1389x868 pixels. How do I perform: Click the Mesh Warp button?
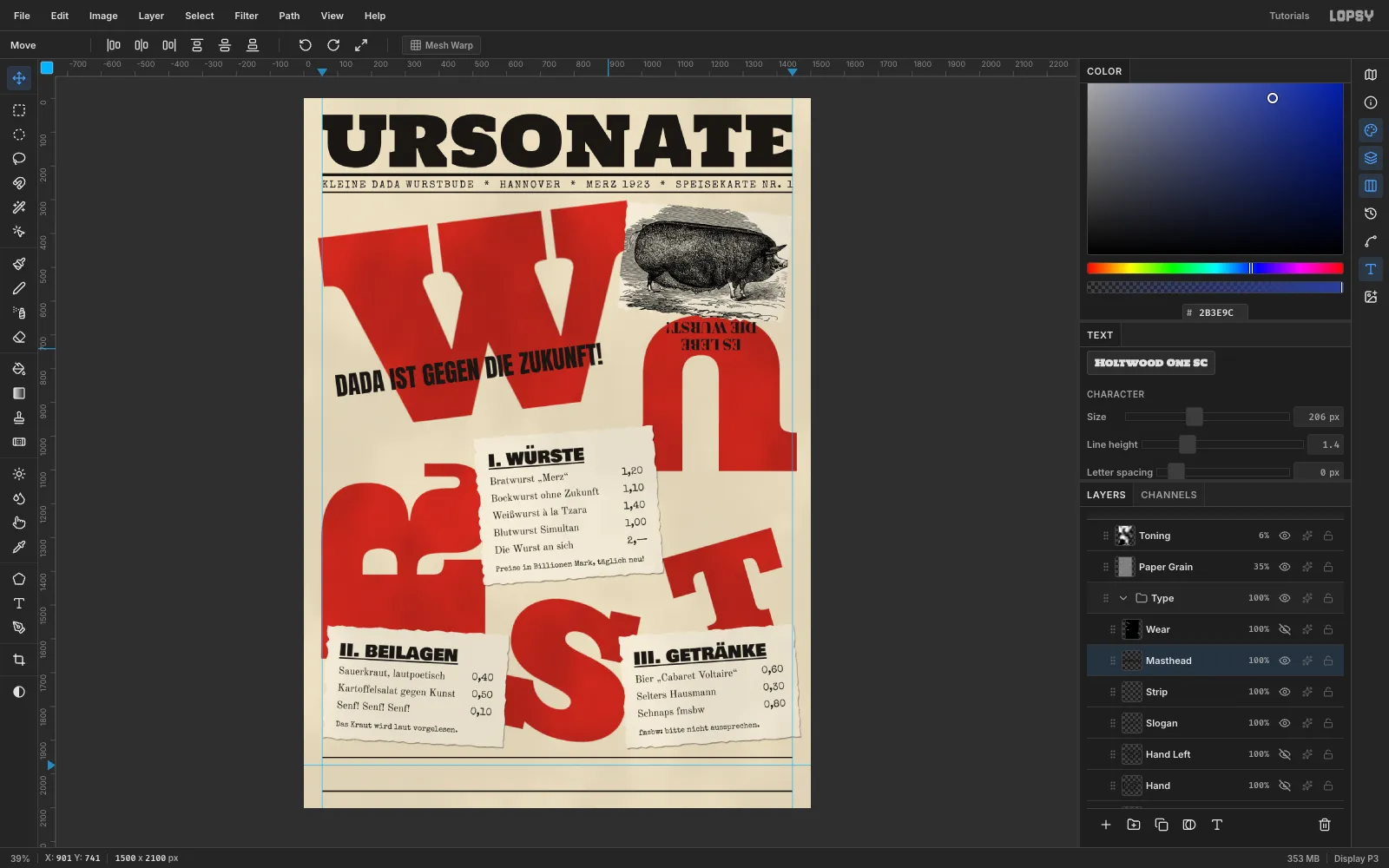442,45
